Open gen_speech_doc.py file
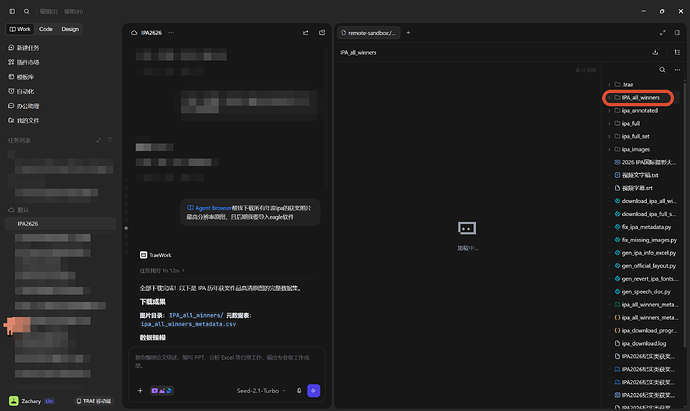The height and width of the screenshot is (411, 690). tap(643, 292)
